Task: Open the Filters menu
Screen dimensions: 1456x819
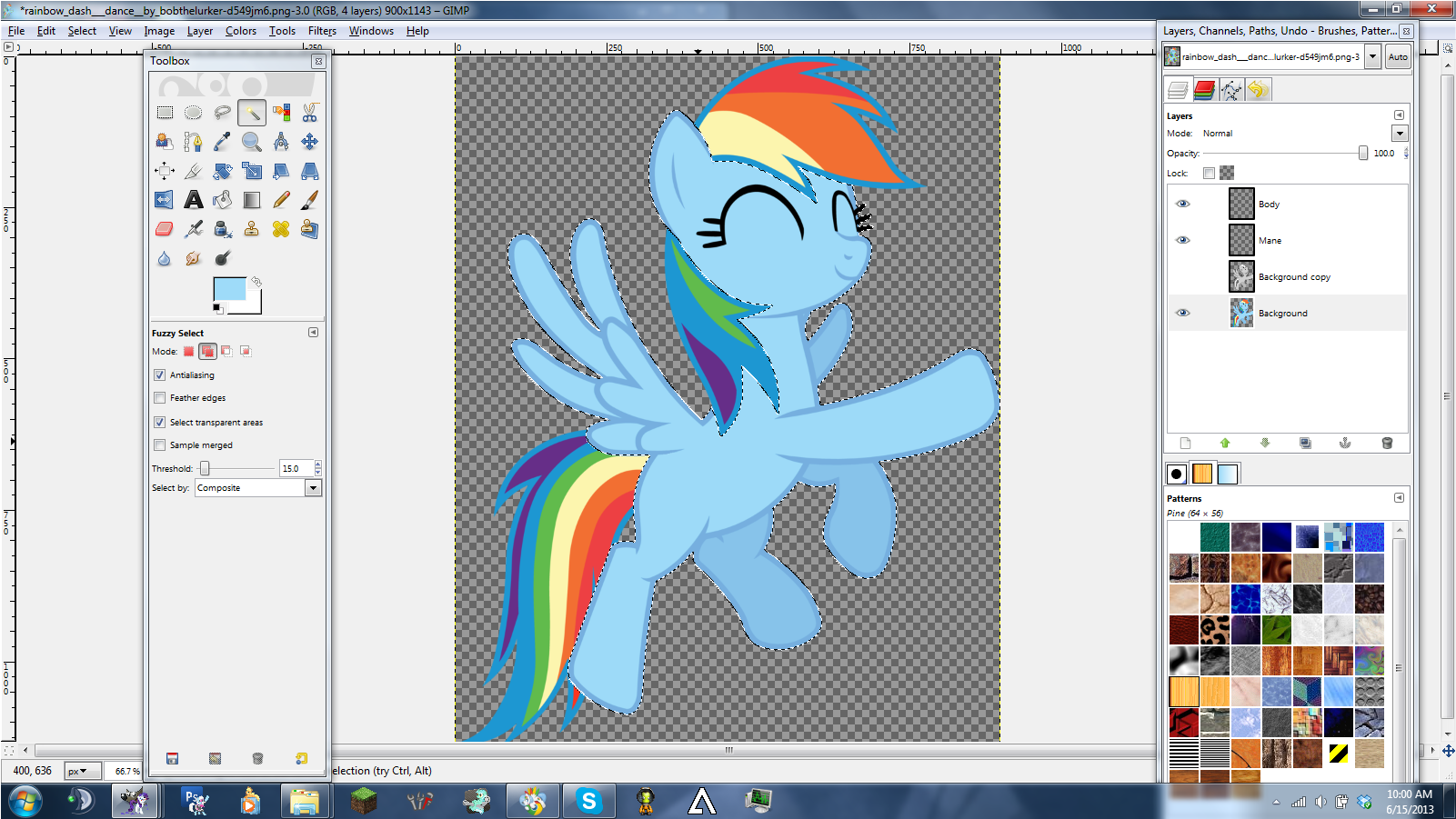Action: click(322, 31)
